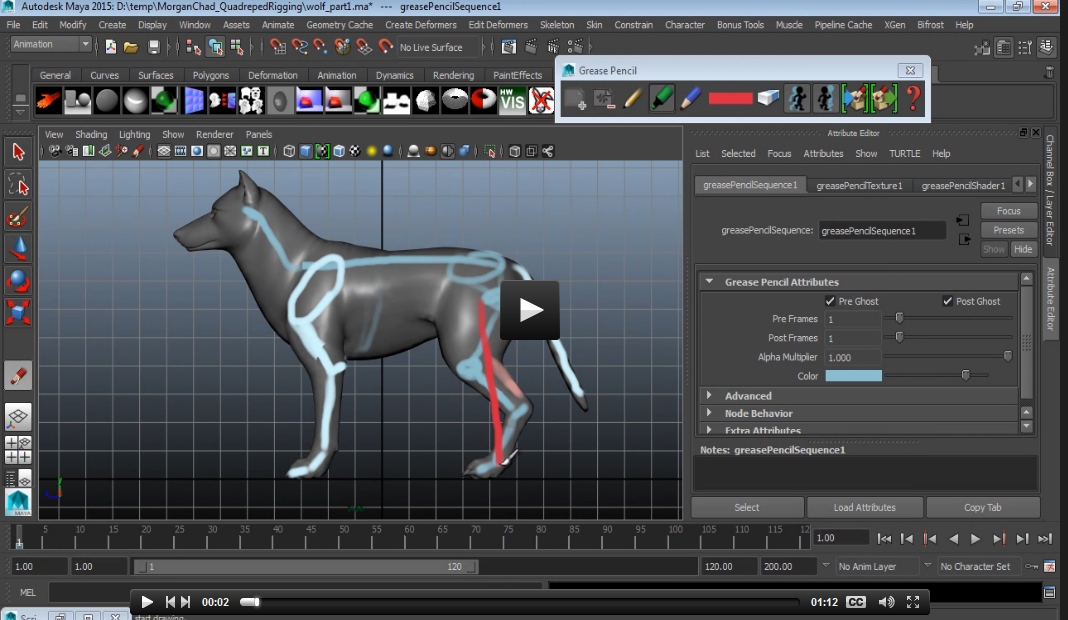1068x620 pixels.
Task: Select the Grease Pencil pencil tool
Action: (632, 99)
